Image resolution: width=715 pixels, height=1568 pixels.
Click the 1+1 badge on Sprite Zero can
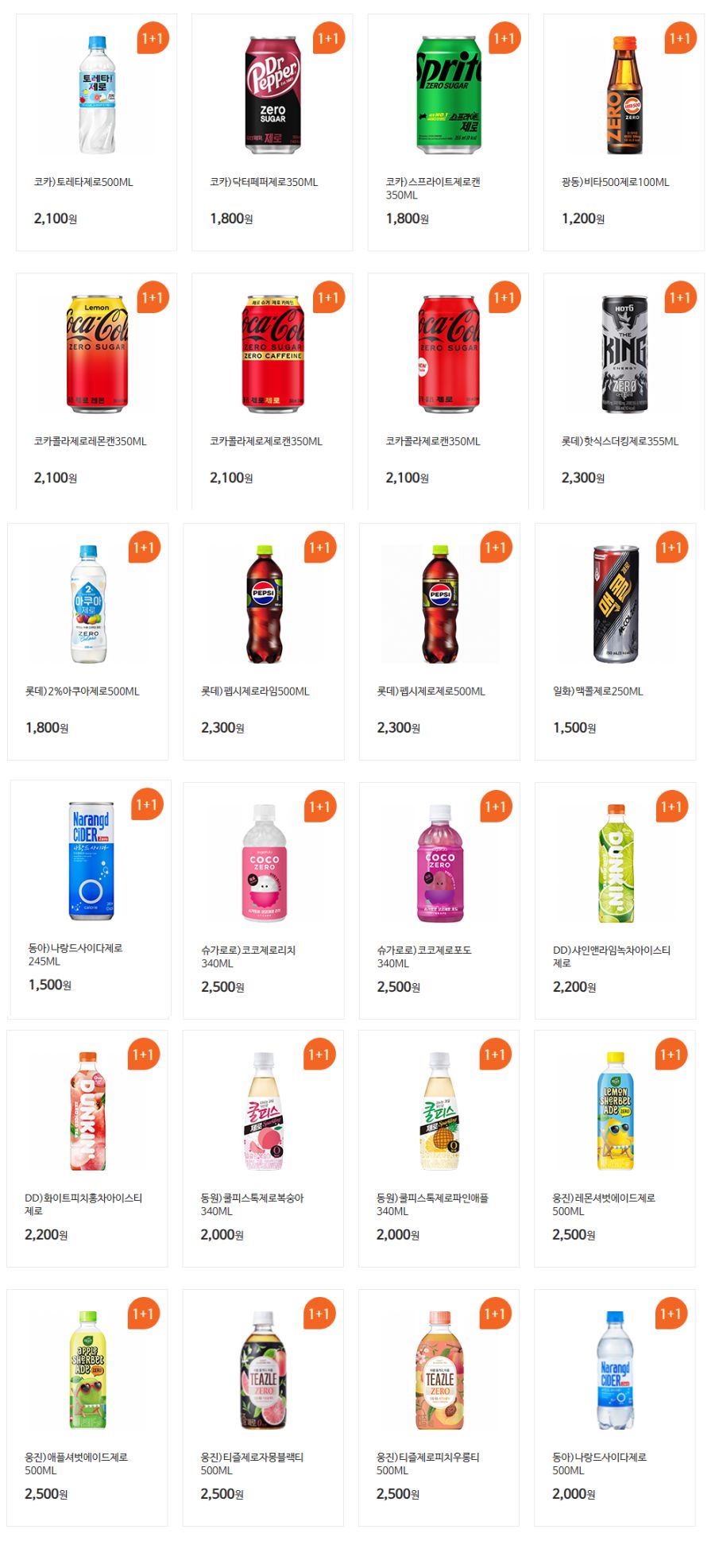point(504,38)
